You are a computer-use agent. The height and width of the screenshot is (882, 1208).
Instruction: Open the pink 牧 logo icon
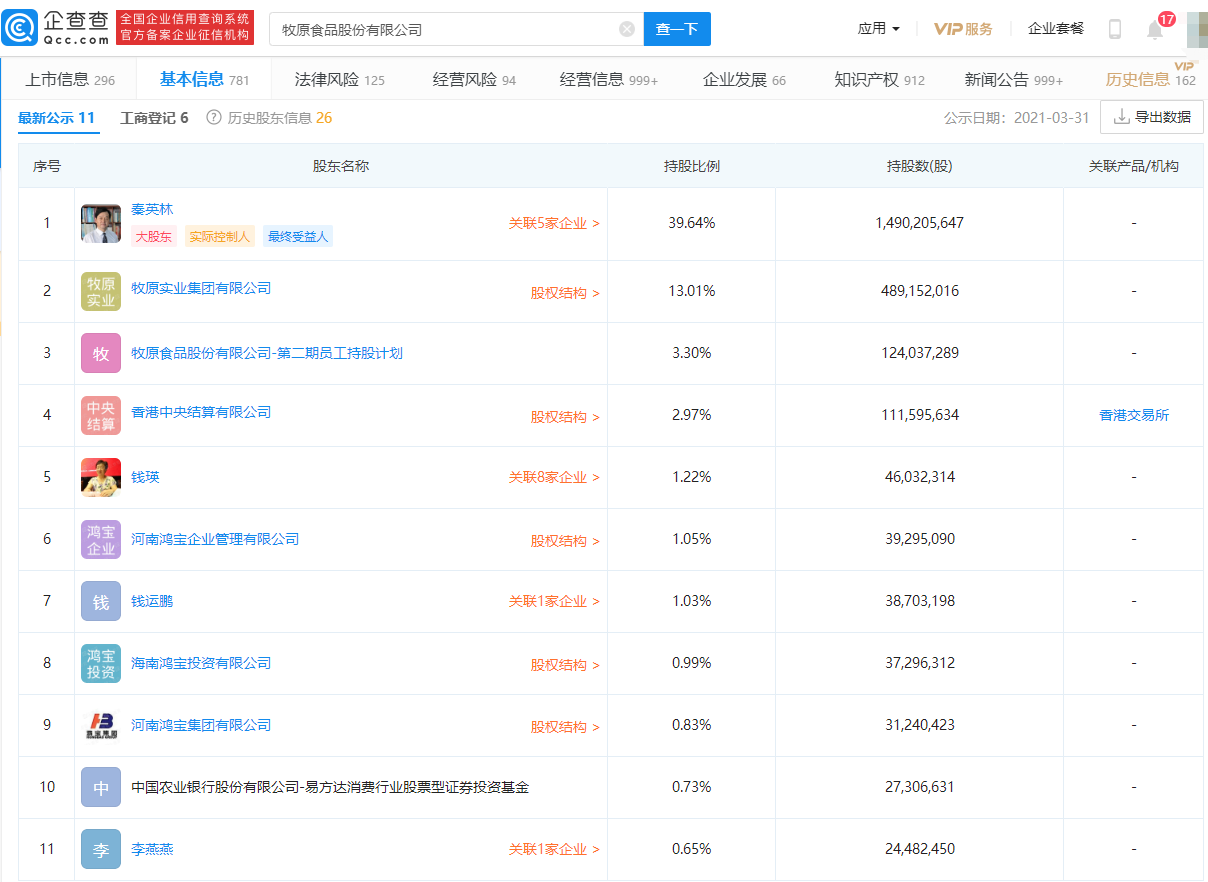coord(101,354)
